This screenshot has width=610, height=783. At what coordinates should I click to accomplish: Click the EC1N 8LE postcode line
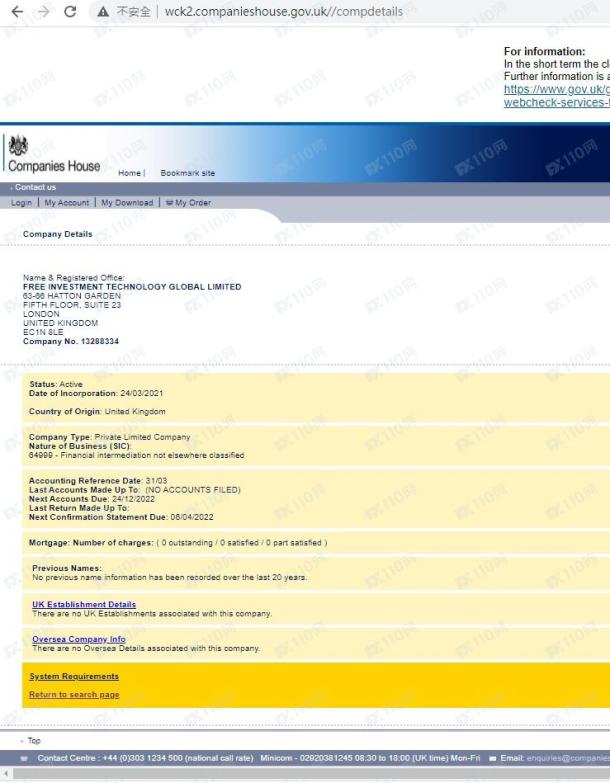tap(43, 332)
